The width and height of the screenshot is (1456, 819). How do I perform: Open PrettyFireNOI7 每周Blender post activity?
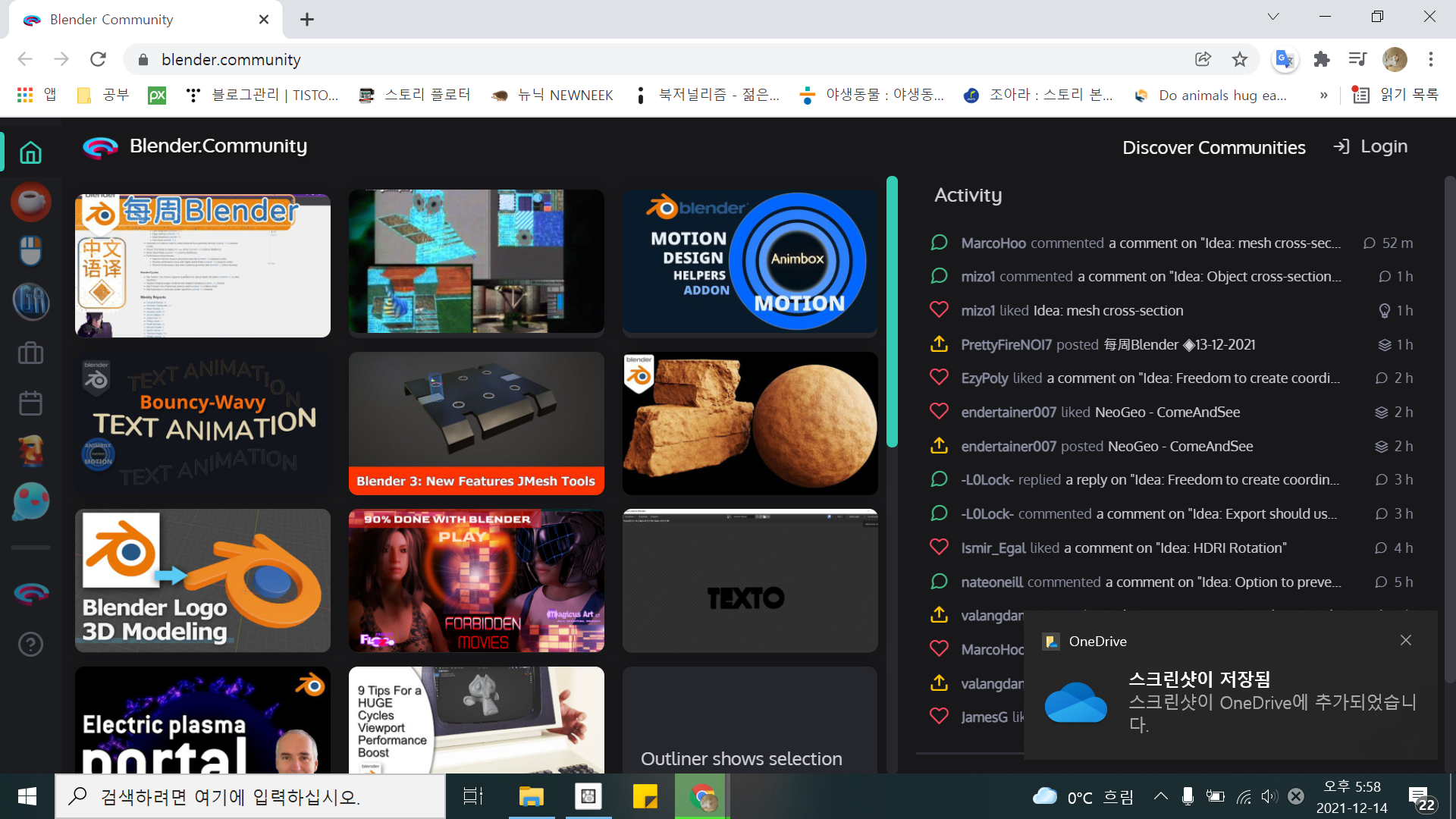(x=1172, y=344)
